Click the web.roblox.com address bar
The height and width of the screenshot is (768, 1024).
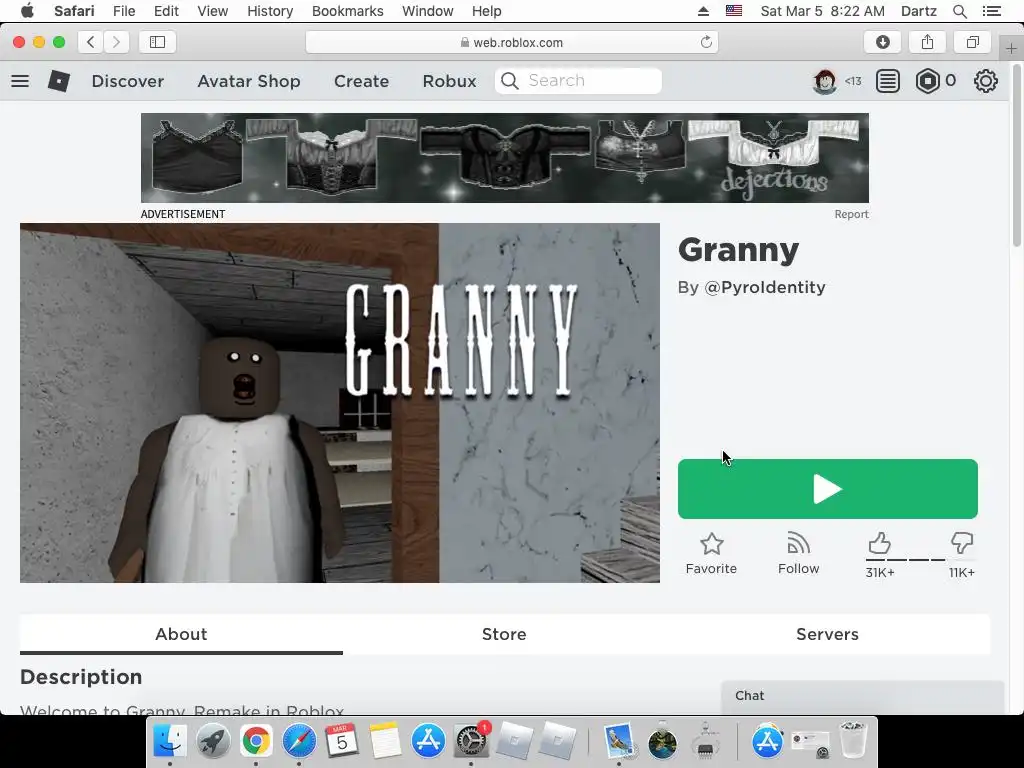click(x=512, y=42)
